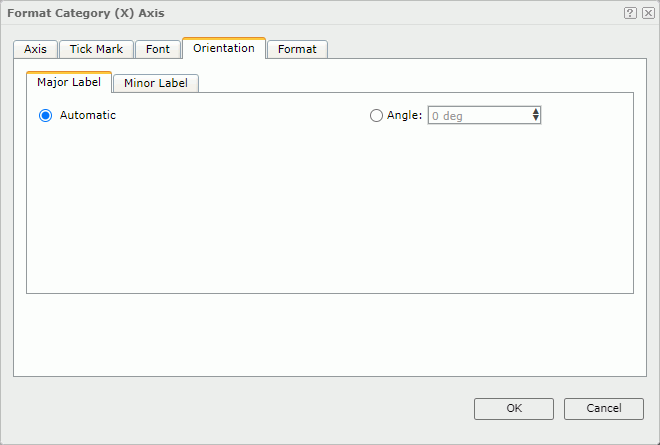The width and height of the screenshot is (660, 445).
Task: Select the Automatic radio button
Action: click(x=46, y=115)
